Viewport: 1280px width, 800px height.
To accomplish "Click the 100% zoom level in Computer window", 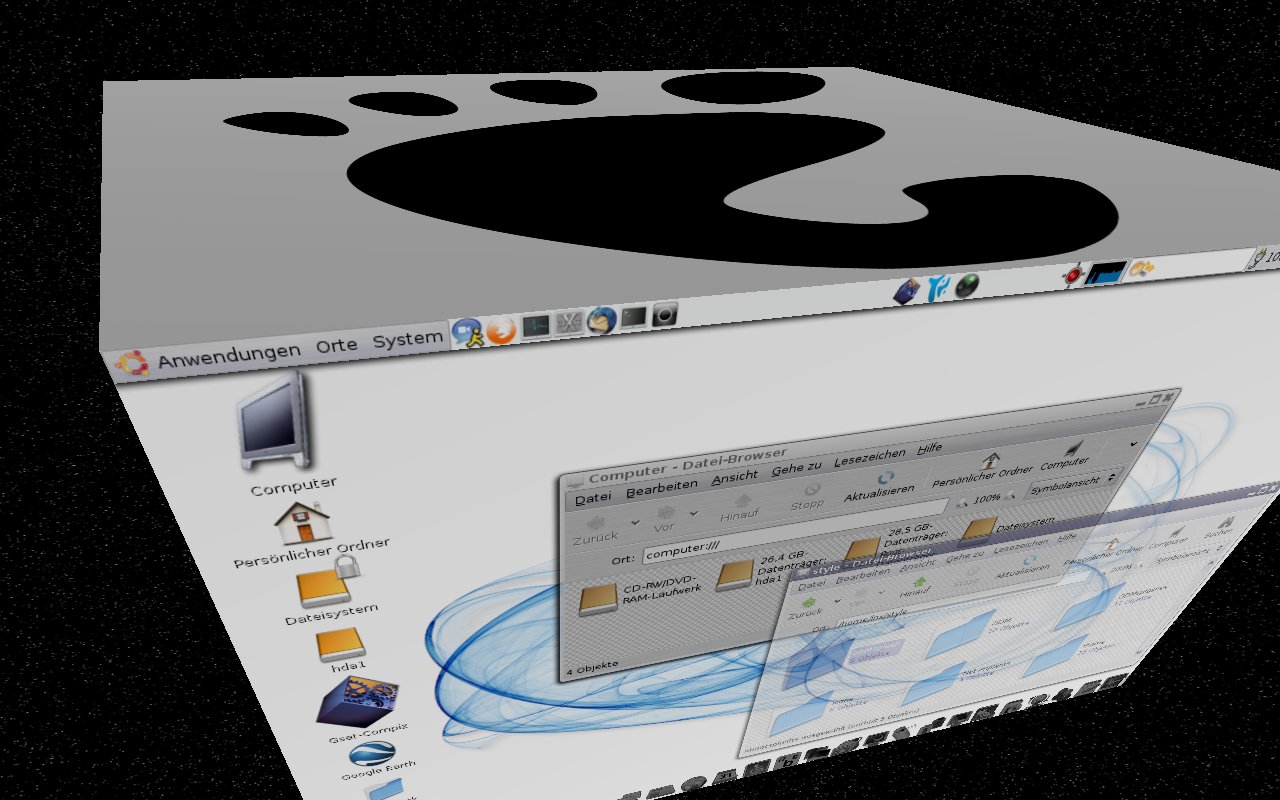I will click(x=987, y=498).
